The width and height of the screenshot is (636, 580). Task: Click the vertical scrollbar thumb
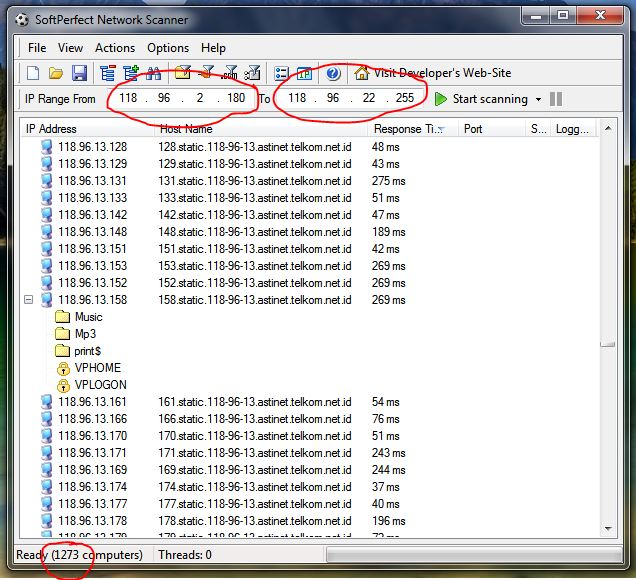point(608,344)
